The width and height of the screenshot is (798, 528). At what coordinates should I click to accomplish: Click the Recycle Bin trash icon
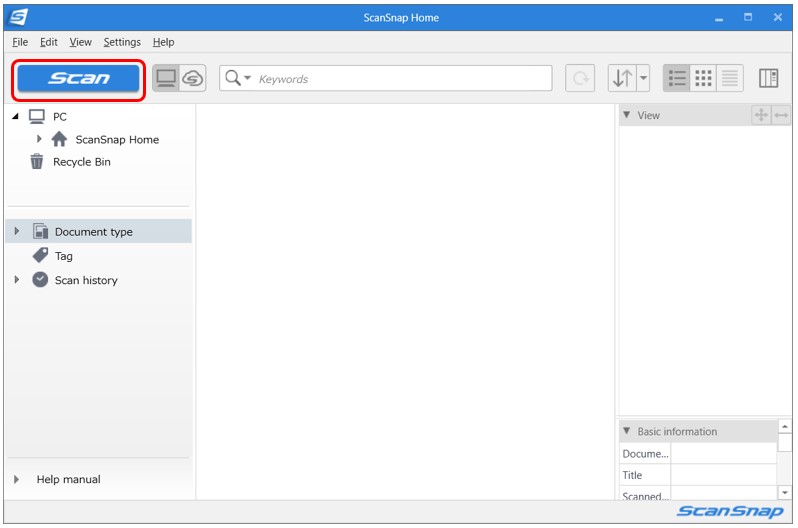pos(37,161)
